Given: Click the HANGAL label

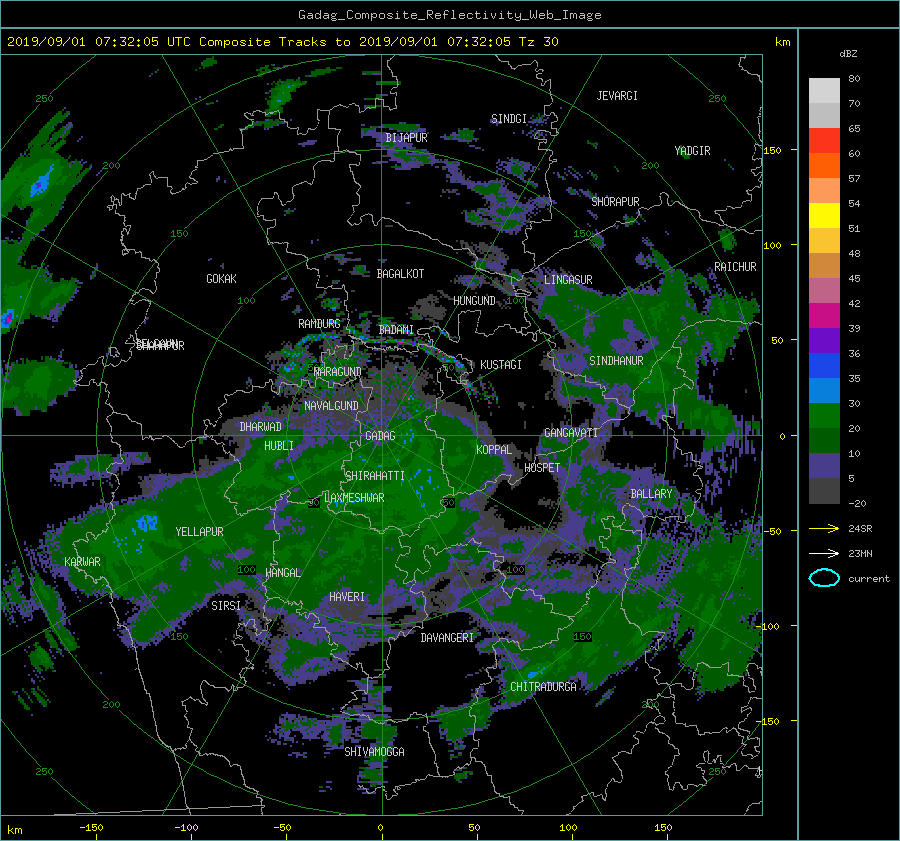Looking at the screenshot, I should [283, 573].
